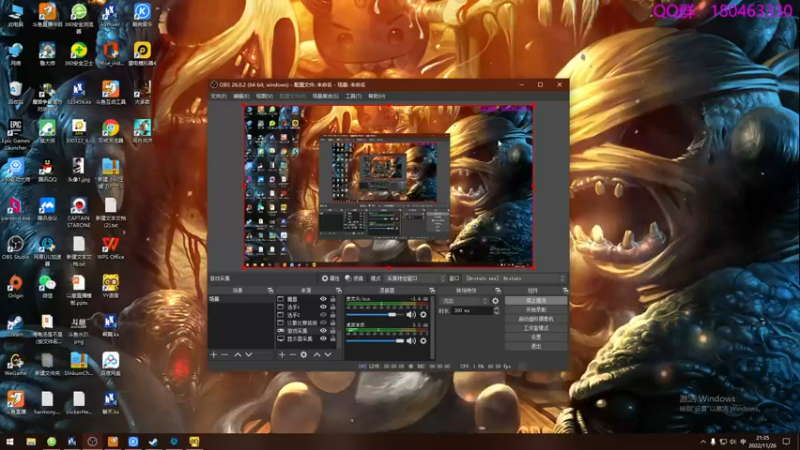Open source properties gear in sources toolbar
The image size is (800, 450).
(x=304, y=355)
